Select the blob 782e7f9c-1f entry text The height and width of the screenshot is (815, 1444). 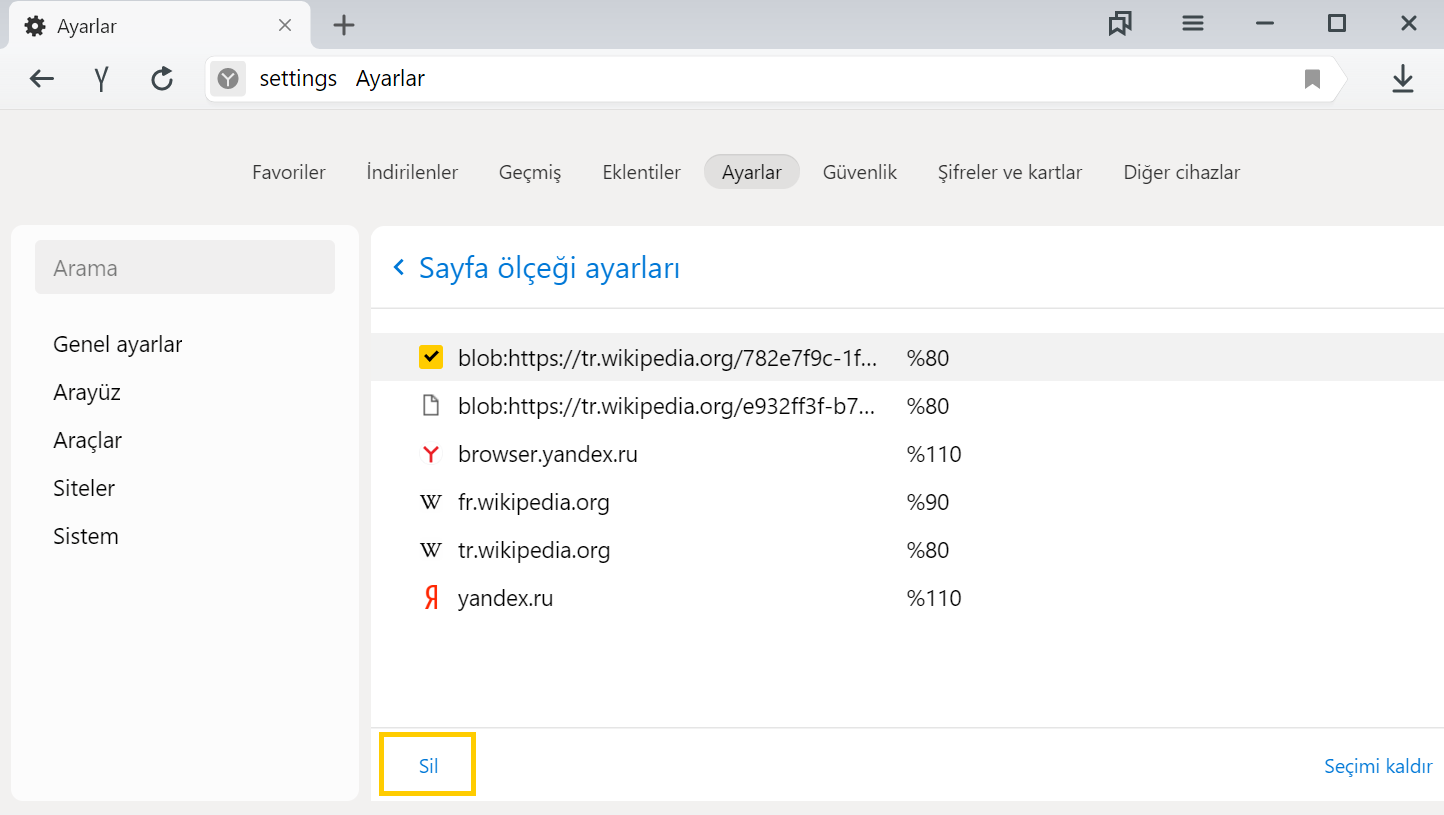click(668, 358)
